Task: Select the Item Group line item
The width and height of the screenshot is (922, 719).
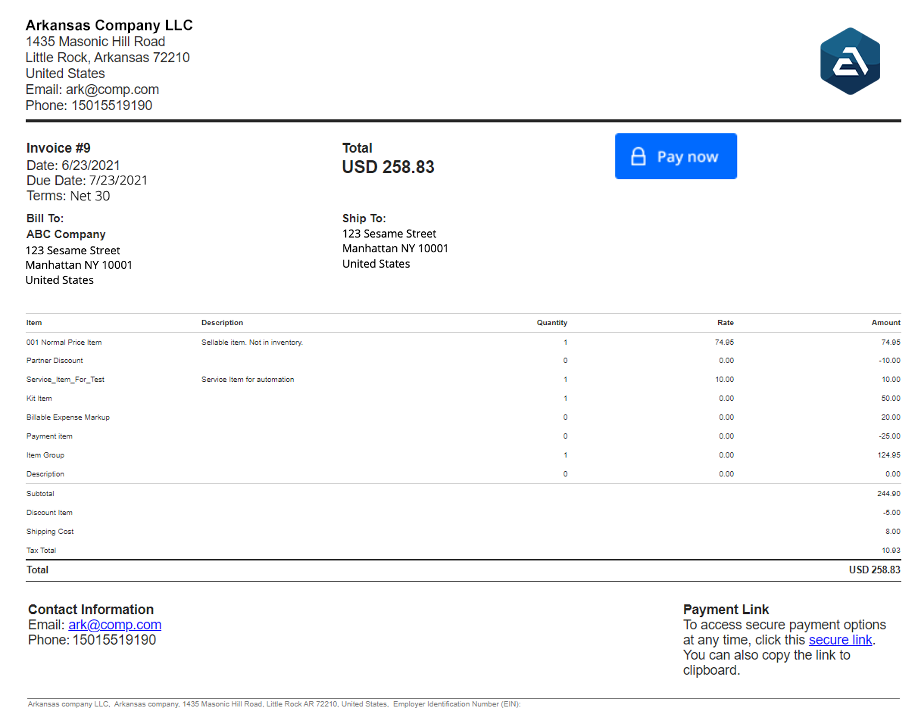Action: click(45, 456)
